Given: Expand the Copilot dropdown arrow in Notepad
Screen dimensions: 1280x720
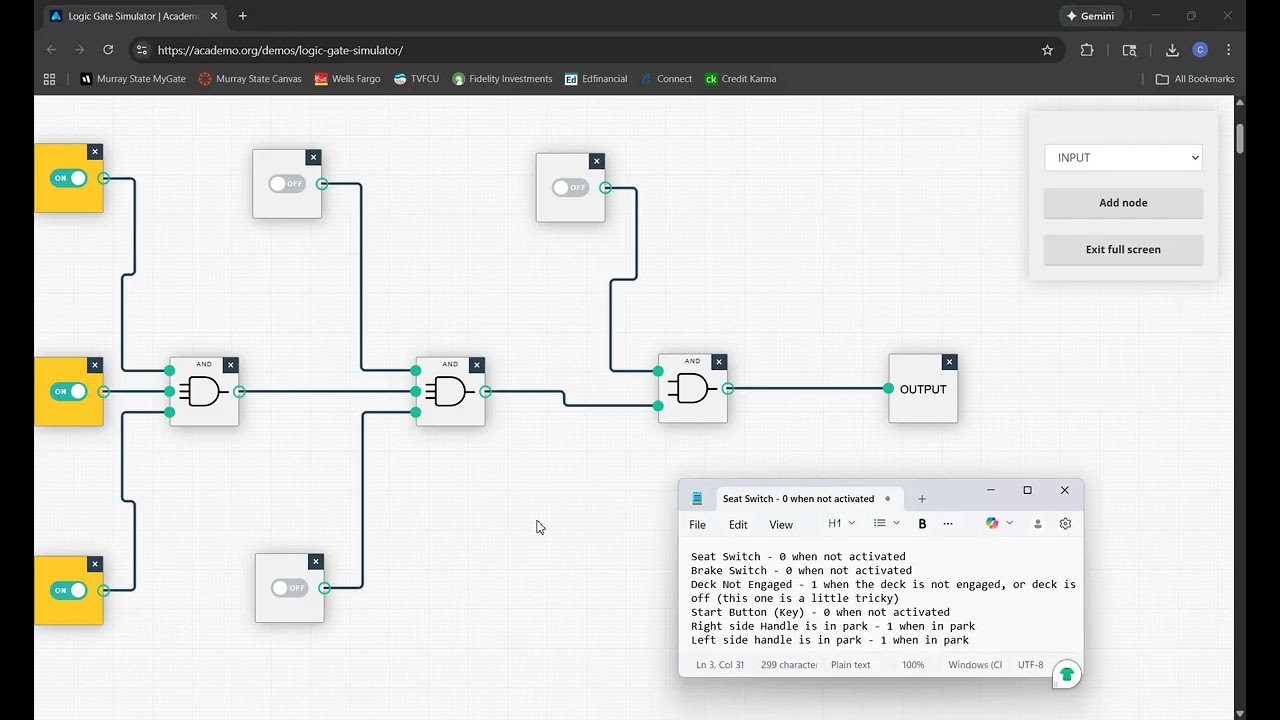Looking at the screenshot, I should click(1010, 523).
